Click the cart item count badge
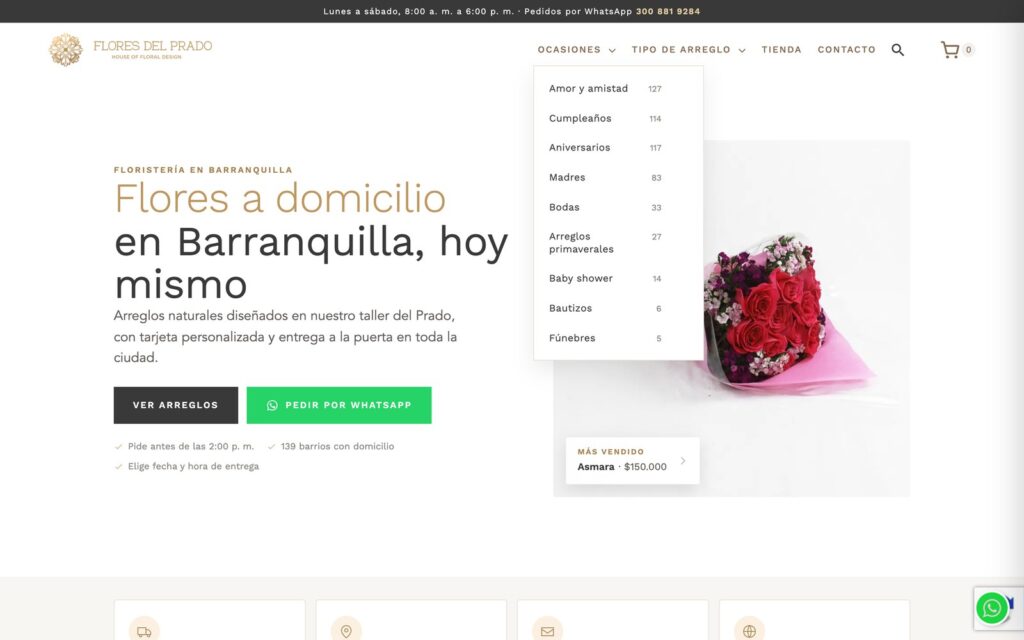This screenshot has height=640, width=1024. click(x=968, y=50)
